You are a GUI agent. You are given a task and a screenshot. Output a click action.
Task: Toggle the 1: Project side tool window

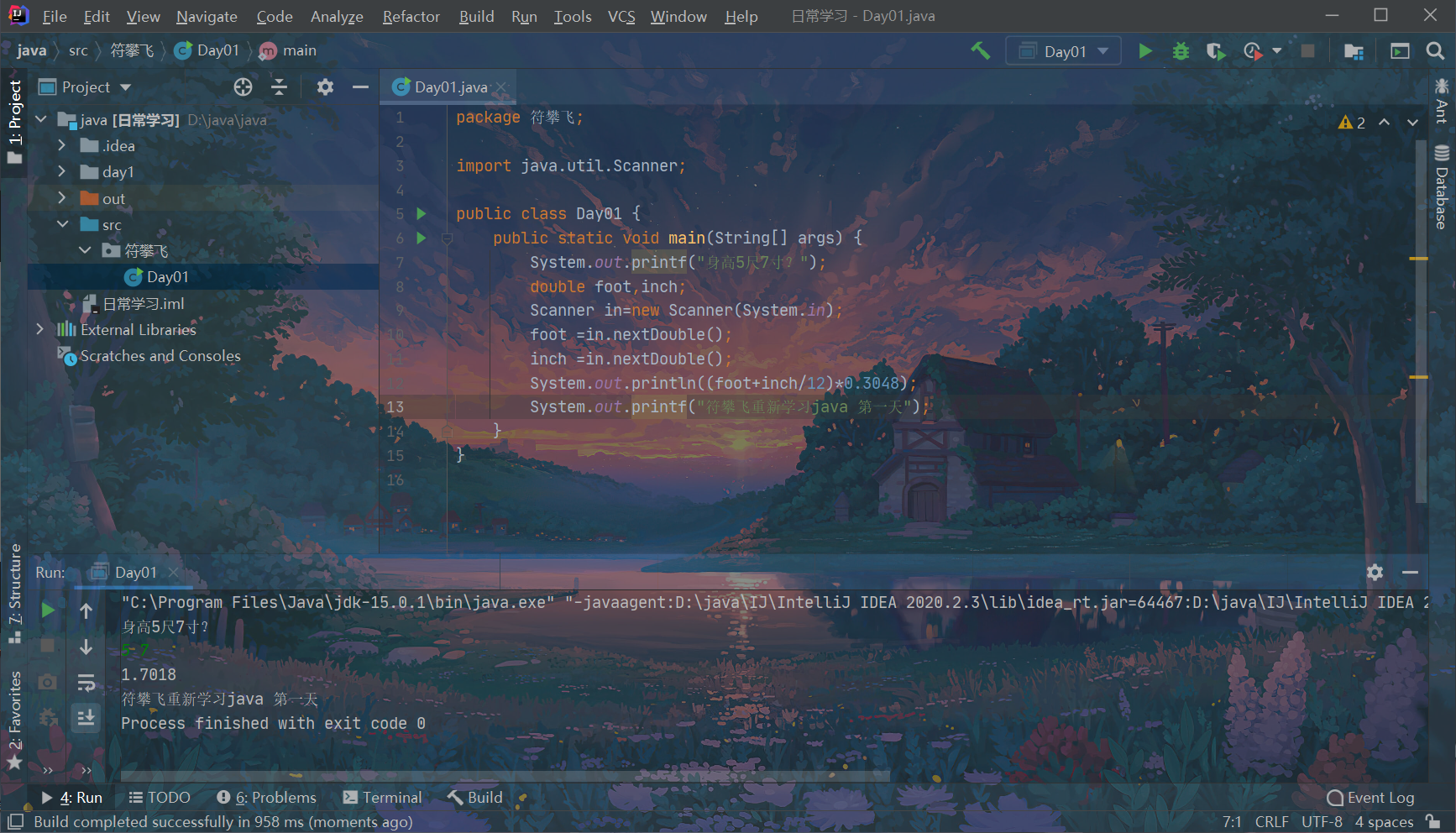tap(14, 122)
